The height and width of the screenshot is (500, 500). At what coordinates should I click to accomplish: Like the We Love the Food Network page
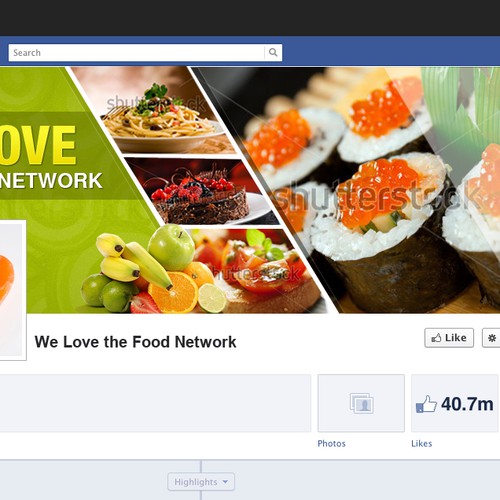(x=449, y=338)
